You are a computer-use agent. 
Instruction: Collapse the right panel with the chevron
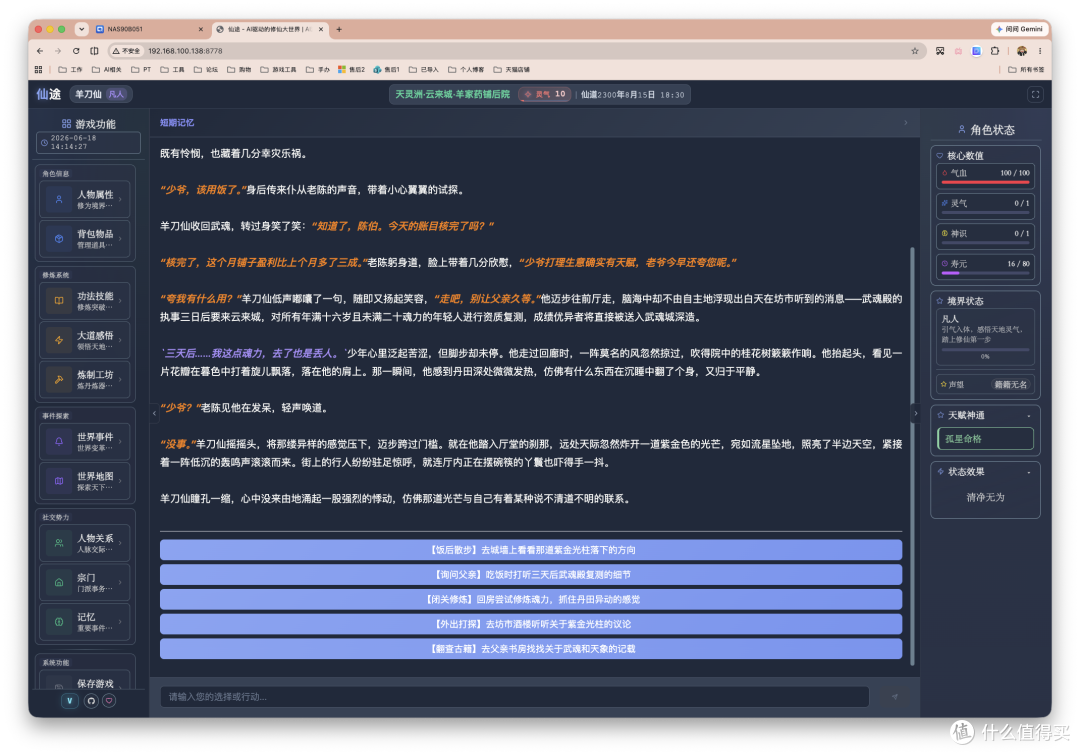(915, 413)
